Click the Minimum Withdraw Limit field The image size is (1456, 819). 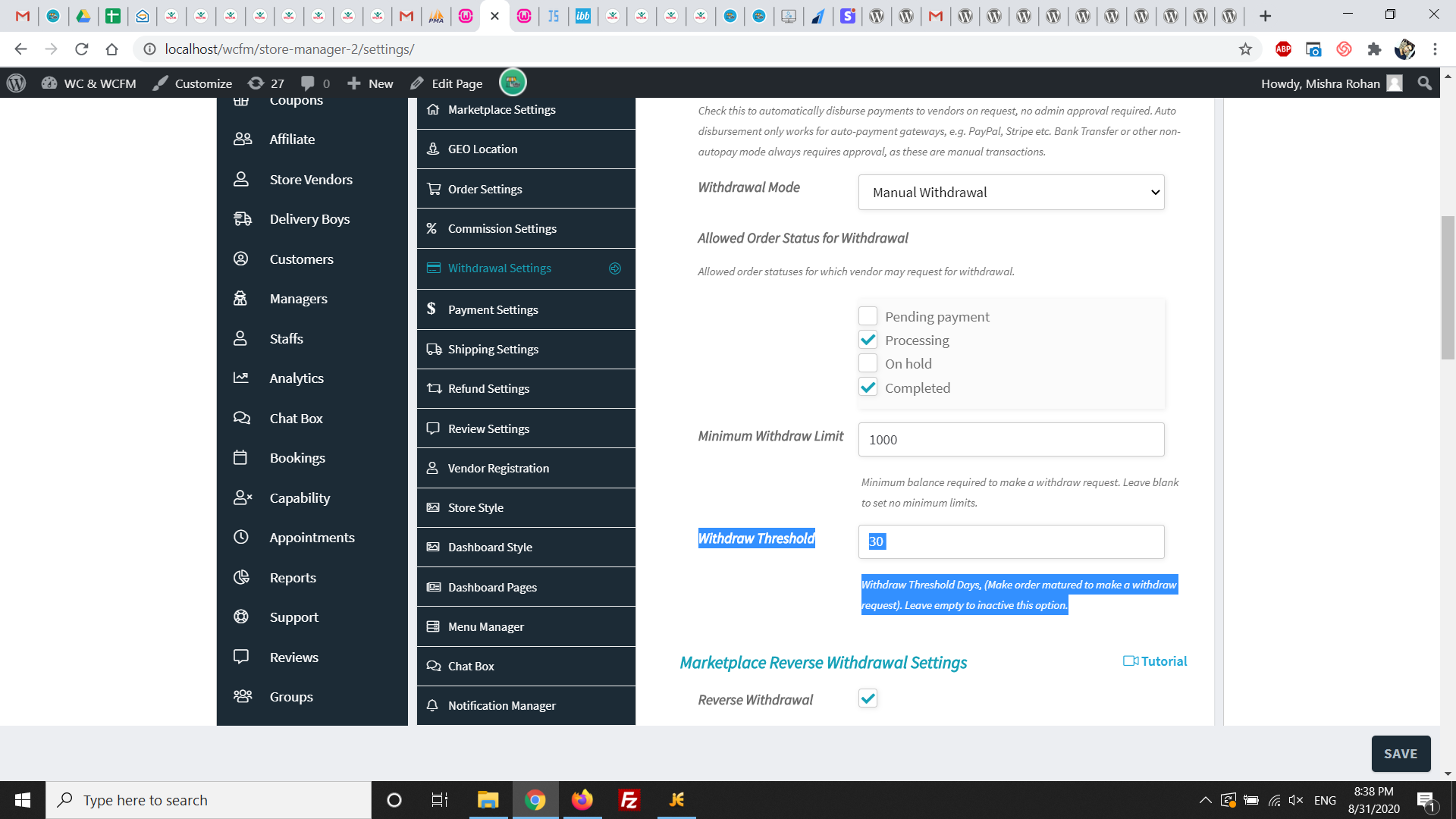(1011, 440)
